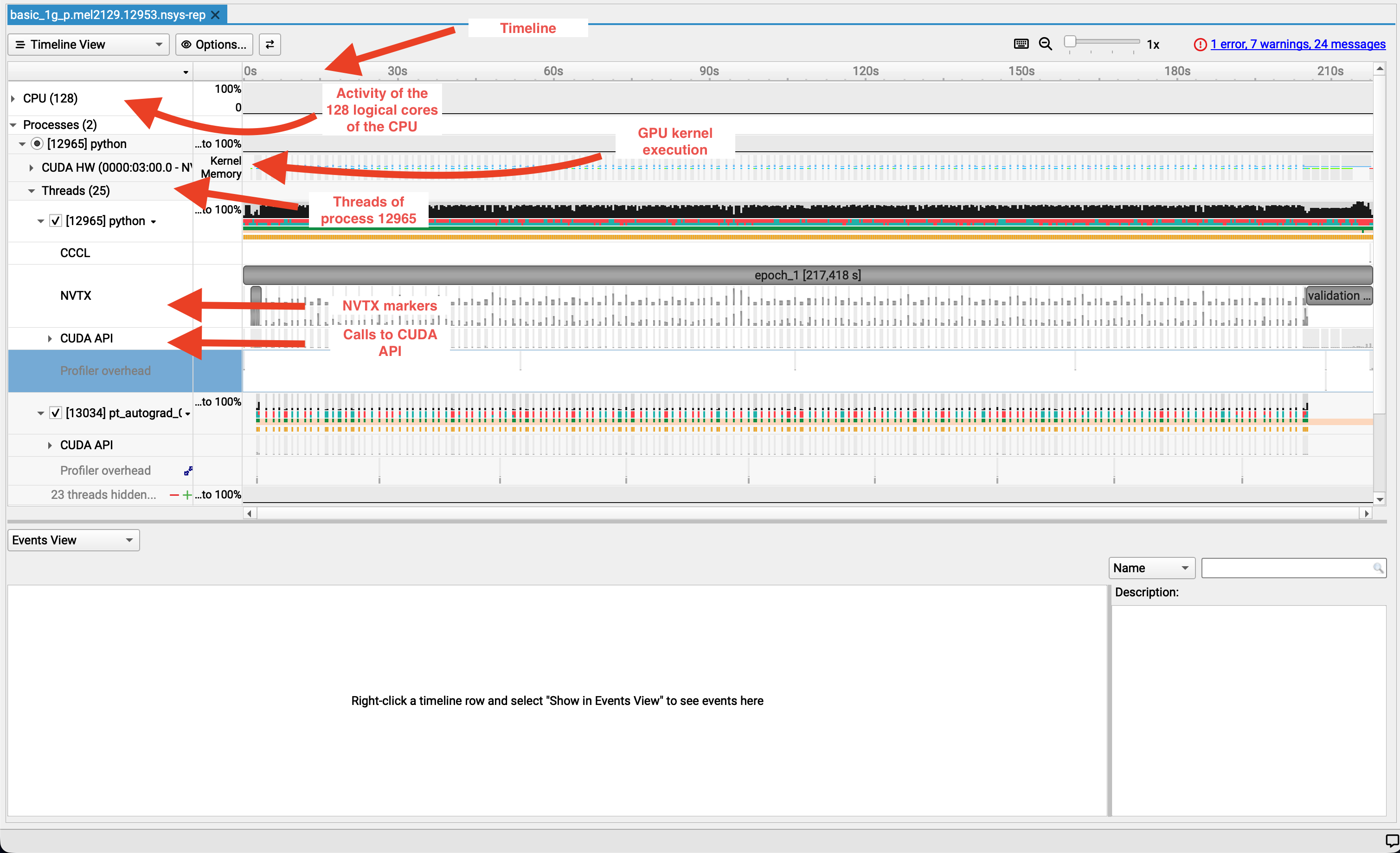Open the Events View dropdown
This screenshot has width=1400, height=853.
pyautogui.click(x=73, y=540)
